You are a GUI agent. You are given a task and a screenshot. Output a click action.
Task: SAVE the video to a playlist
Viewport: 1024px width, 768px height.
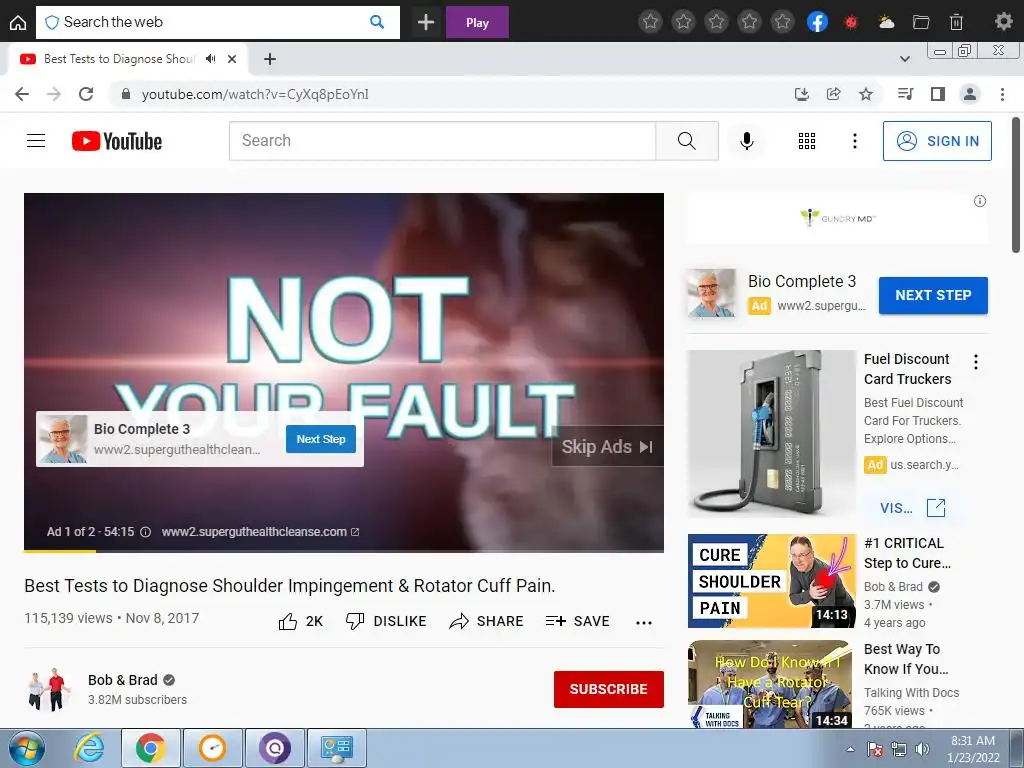[577, 621]
